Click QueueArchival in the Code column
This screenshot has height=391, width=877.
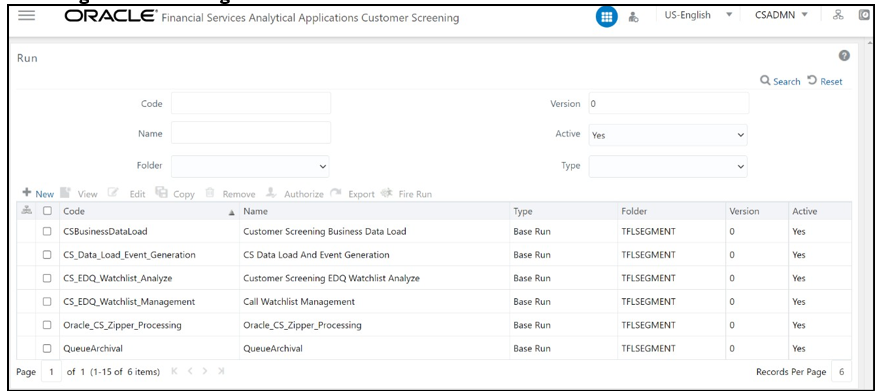93,348
